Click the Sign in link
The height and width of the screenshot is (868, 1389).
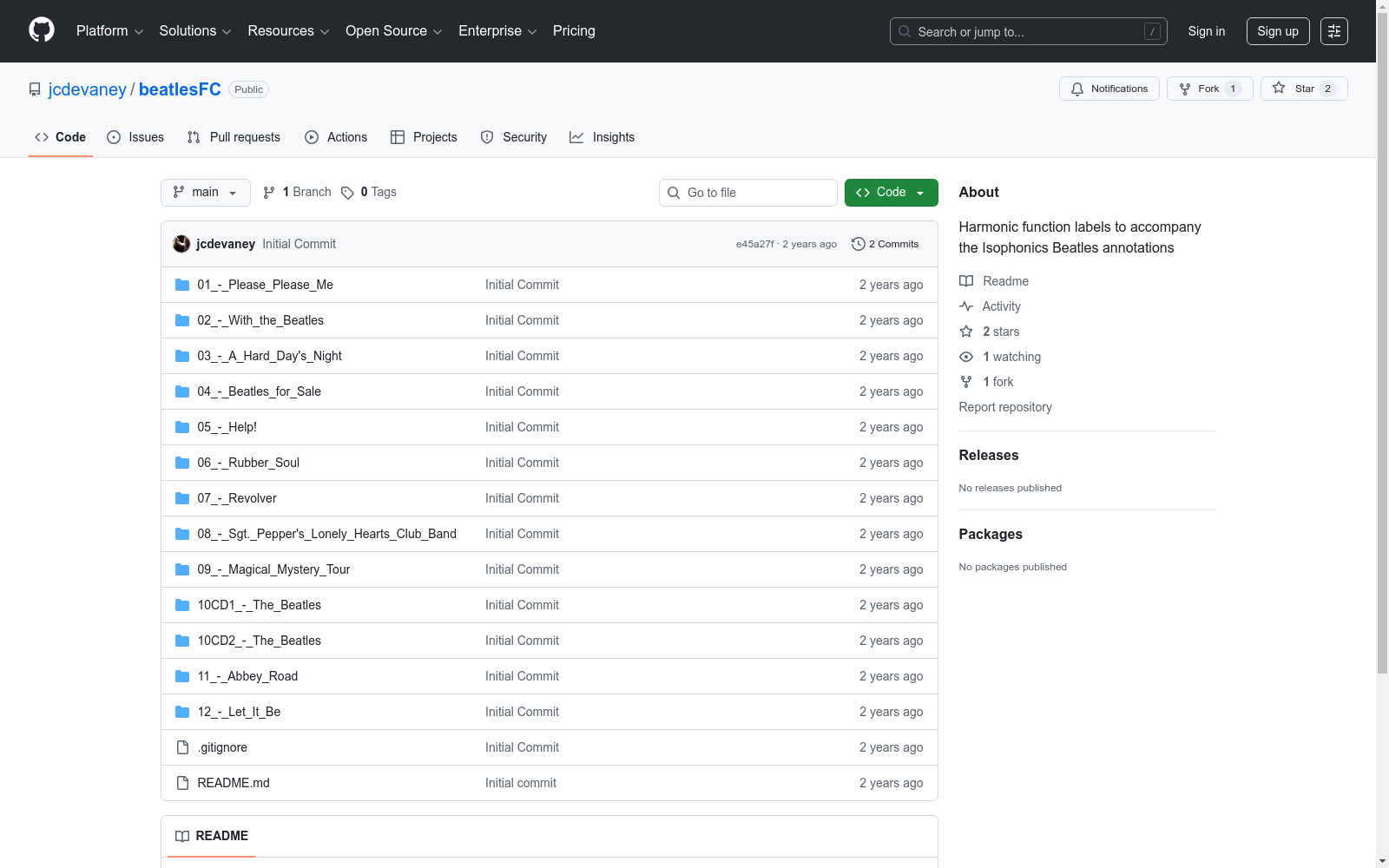pos(1207,31)
